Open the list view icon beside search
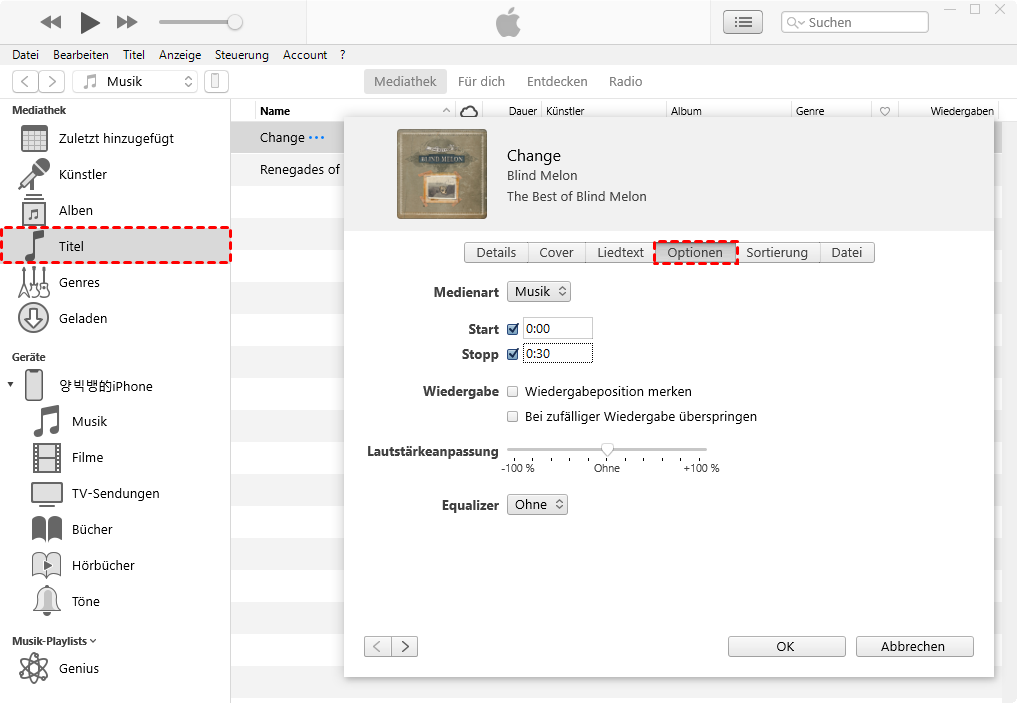Image resolution: width=1017 pixels, height=703 pixels. 742,22
